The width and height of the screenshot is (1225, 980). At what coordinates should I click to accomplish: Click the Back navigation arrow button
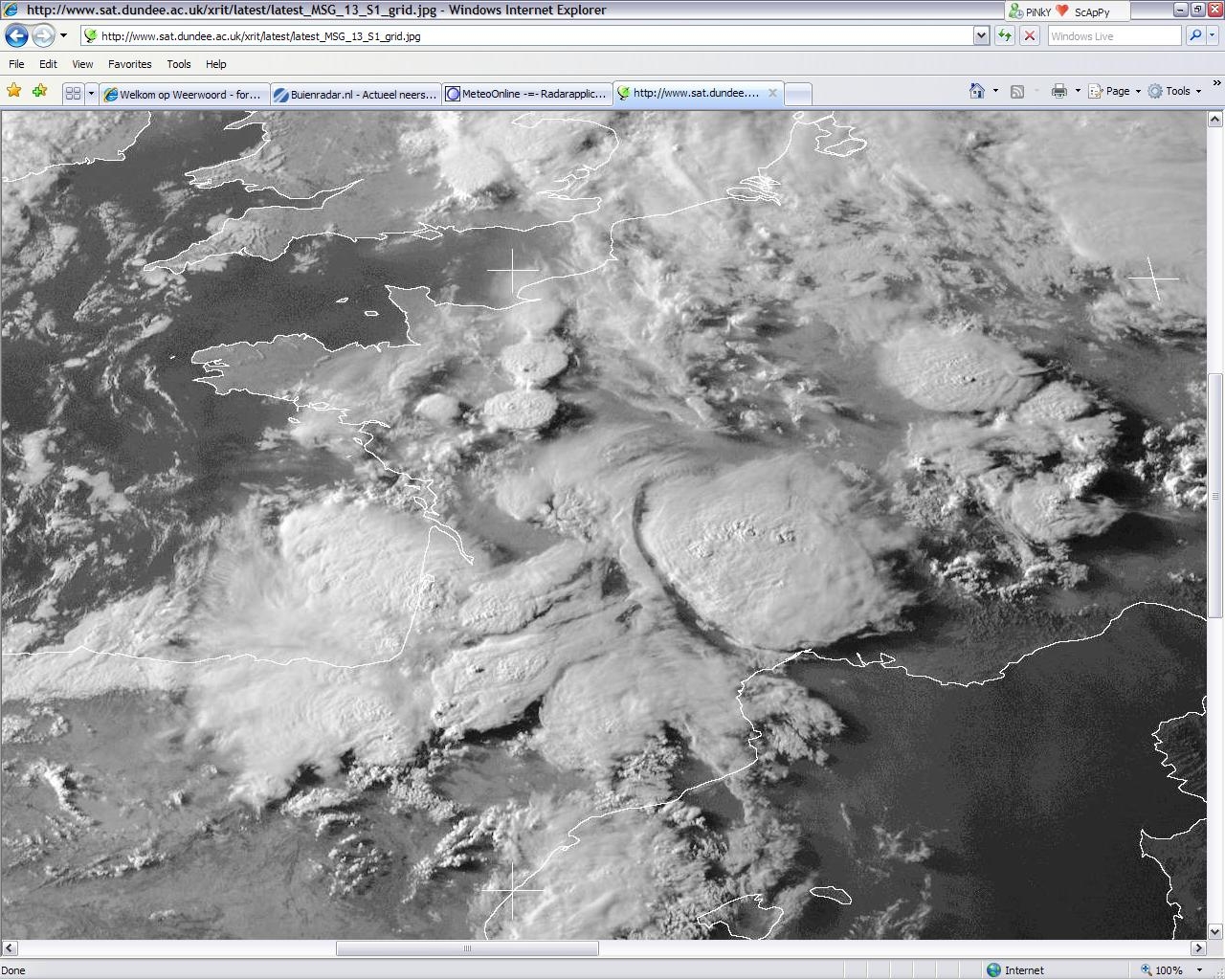pyautogui.click(x=16, y=36)
